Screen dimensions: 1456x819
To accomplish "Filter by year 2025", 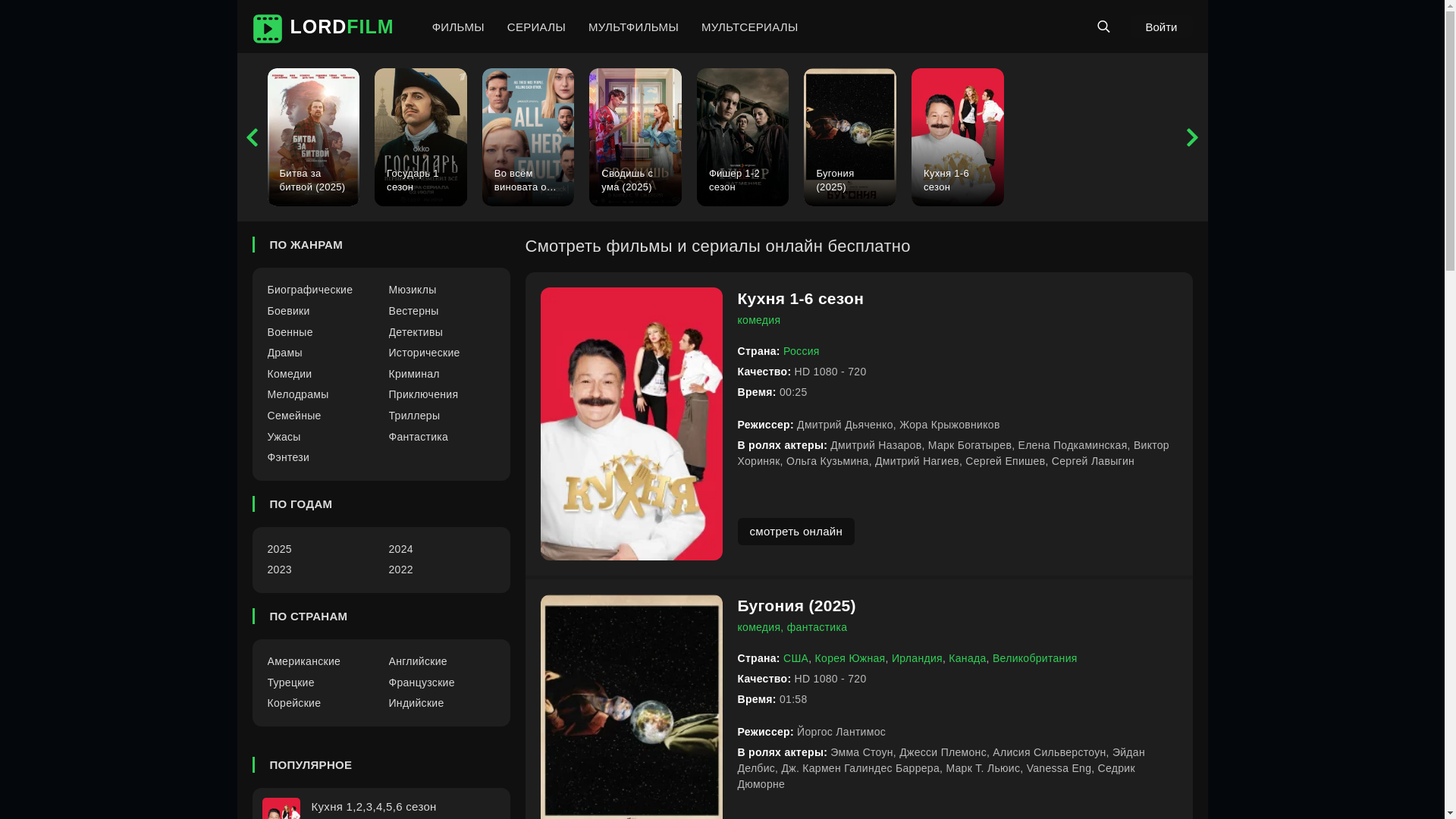I will (279, 549).
